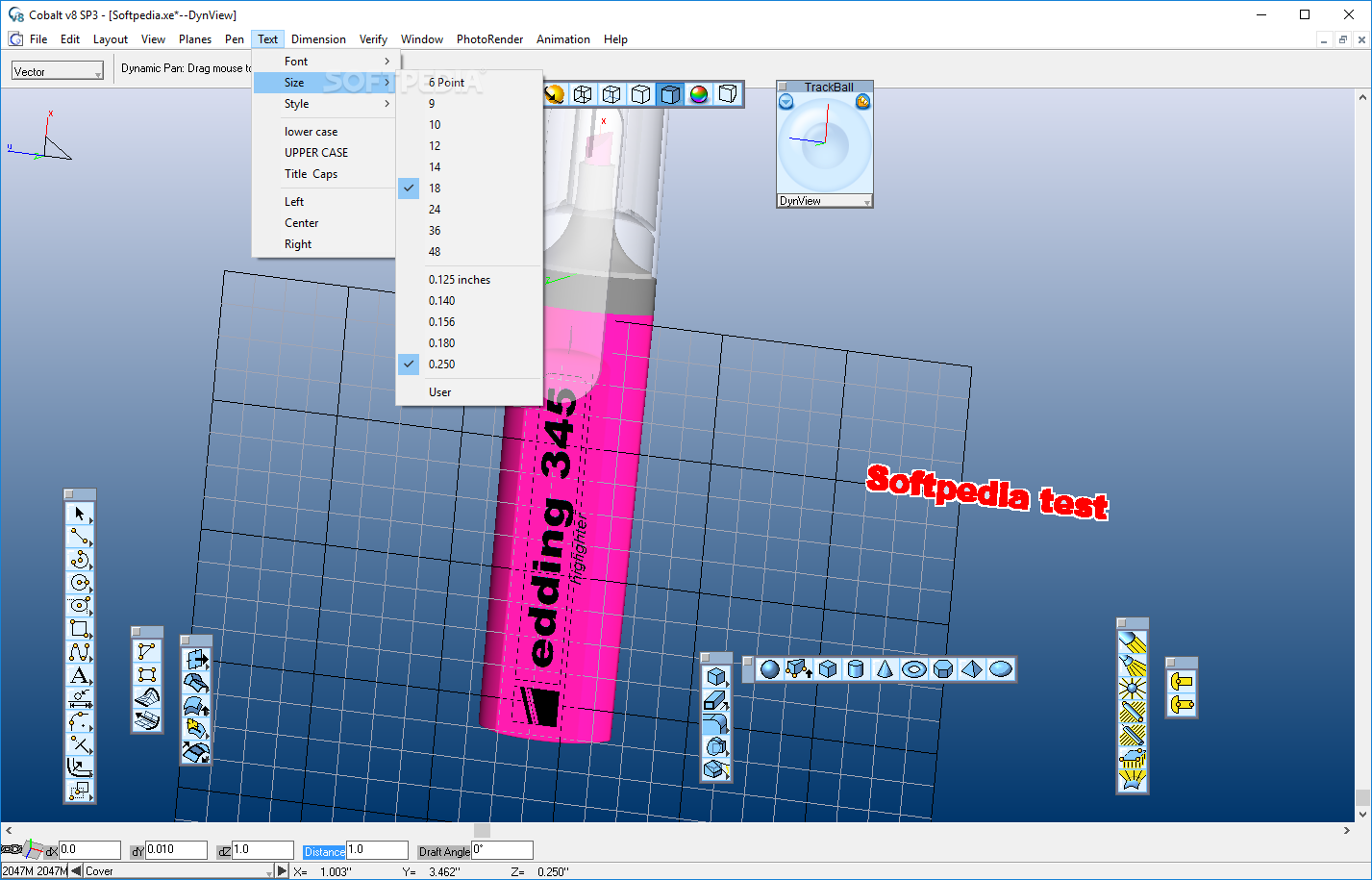Screen dimensions: 1372x880
Task: Click the dY input field
Action: tap(176, 850)
